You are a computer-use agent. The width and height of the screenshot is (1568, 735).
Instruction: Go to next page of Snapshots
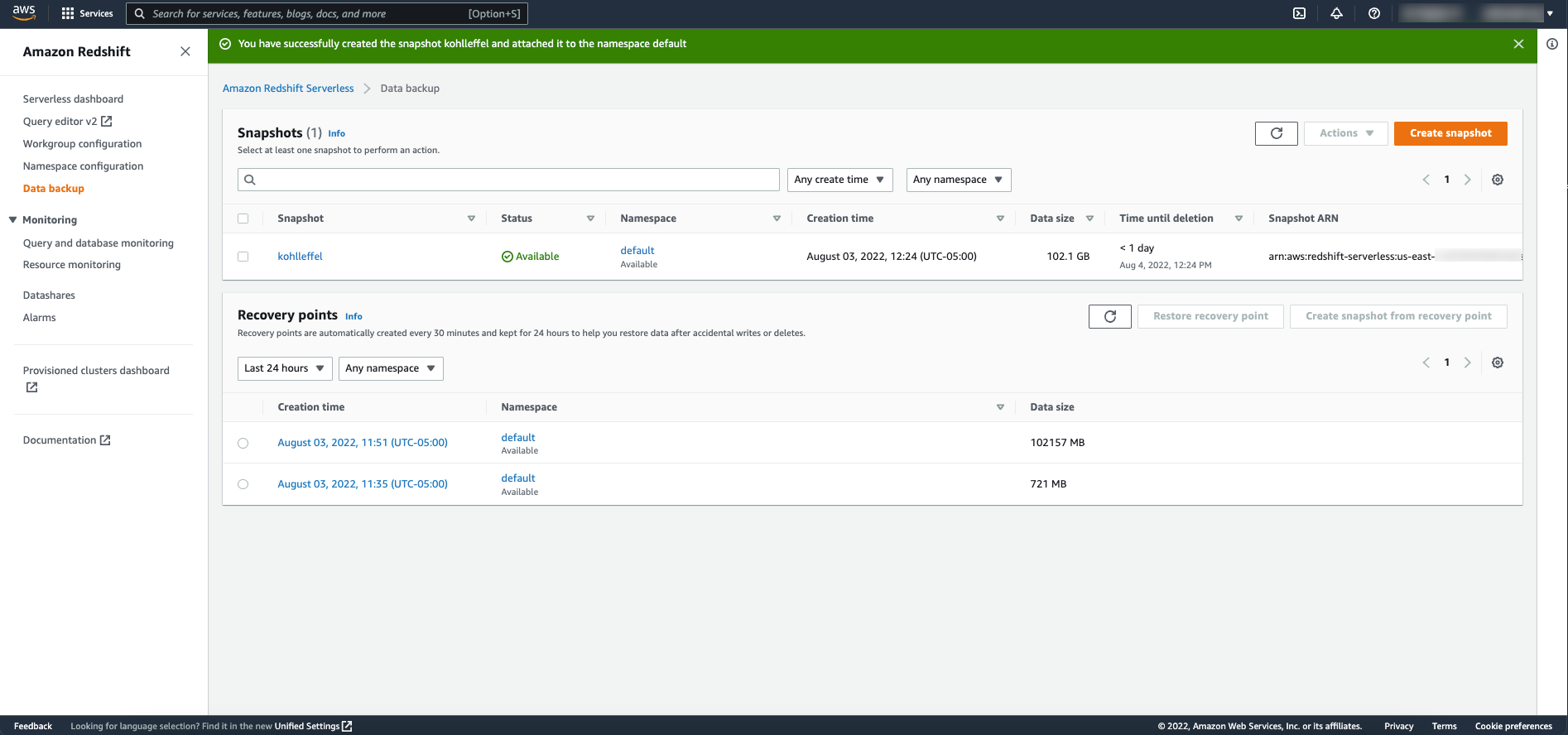click(x=1468, y=180)
